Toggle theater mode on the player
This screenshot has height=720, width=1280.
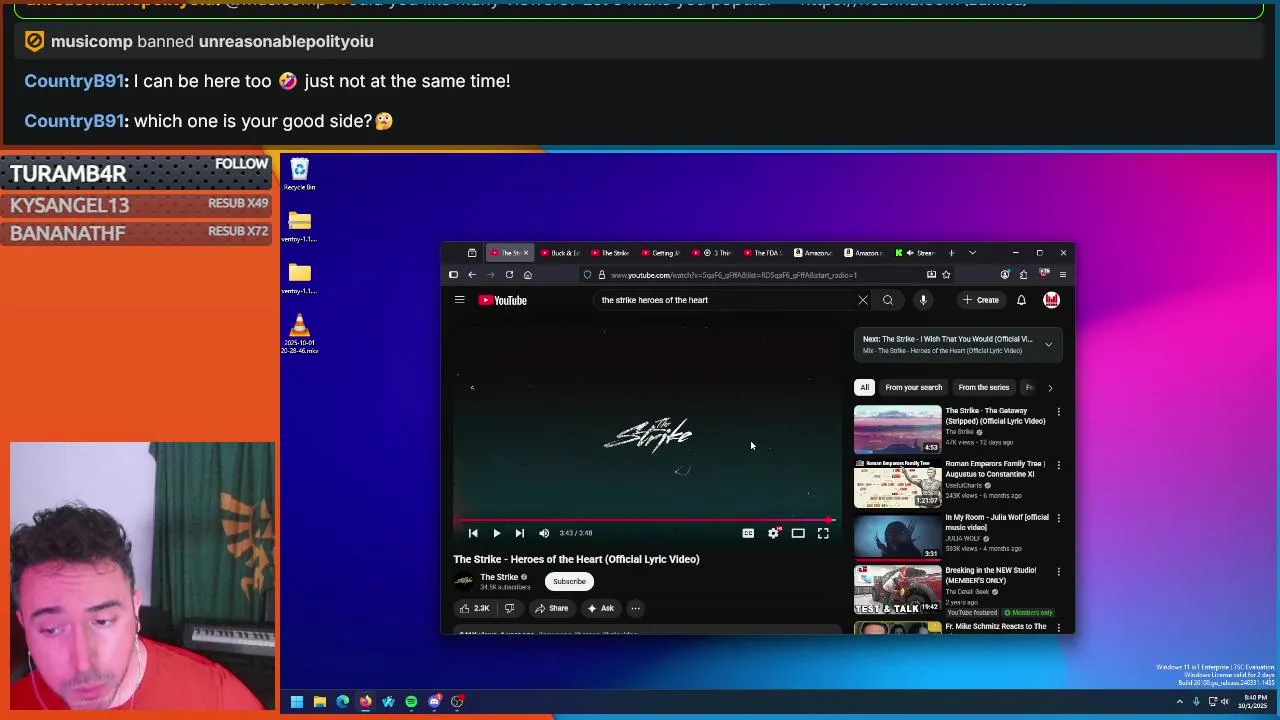798,533
